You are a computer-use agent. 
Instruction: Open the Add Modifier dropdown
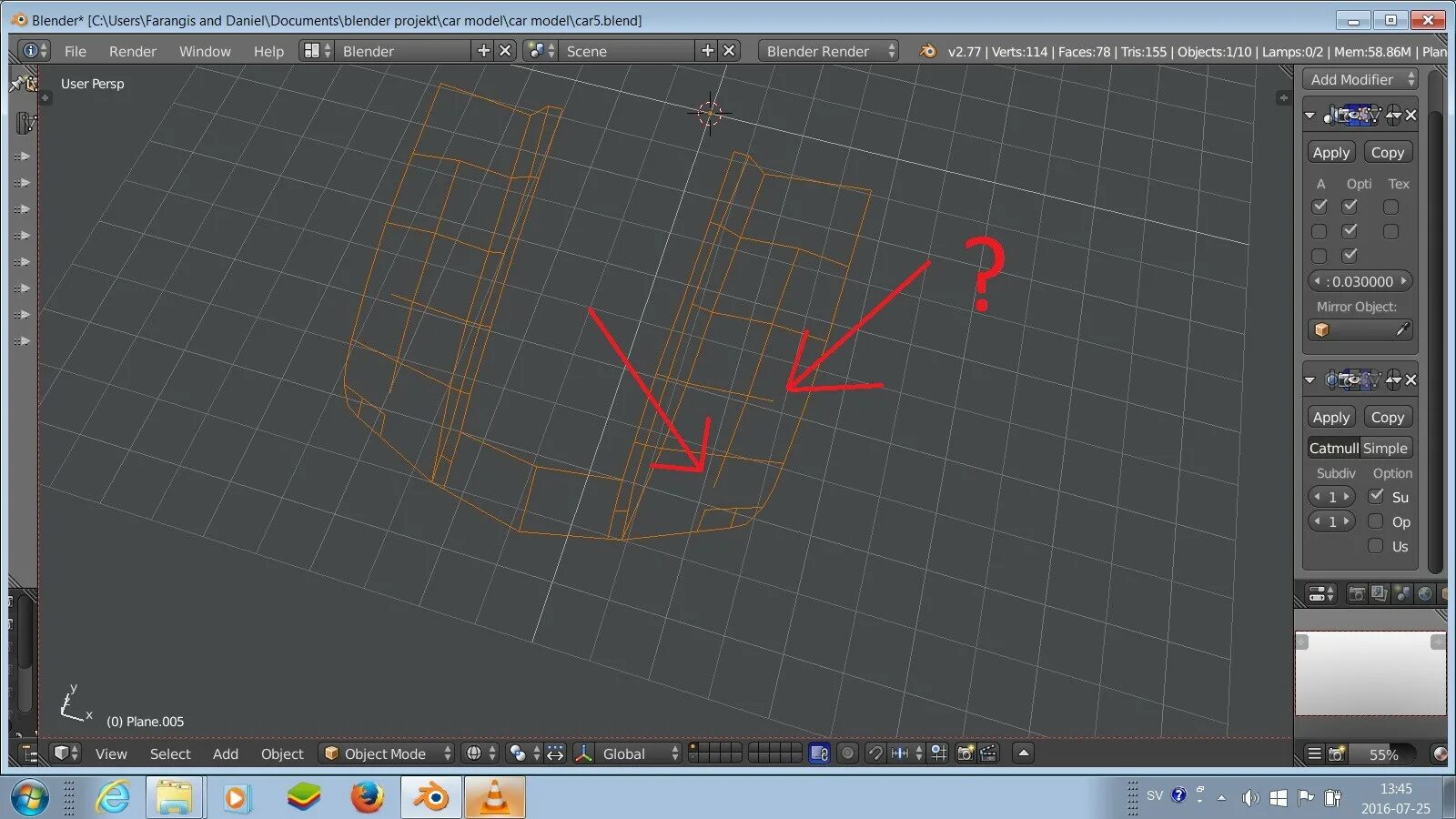(x=1360, y=79)
